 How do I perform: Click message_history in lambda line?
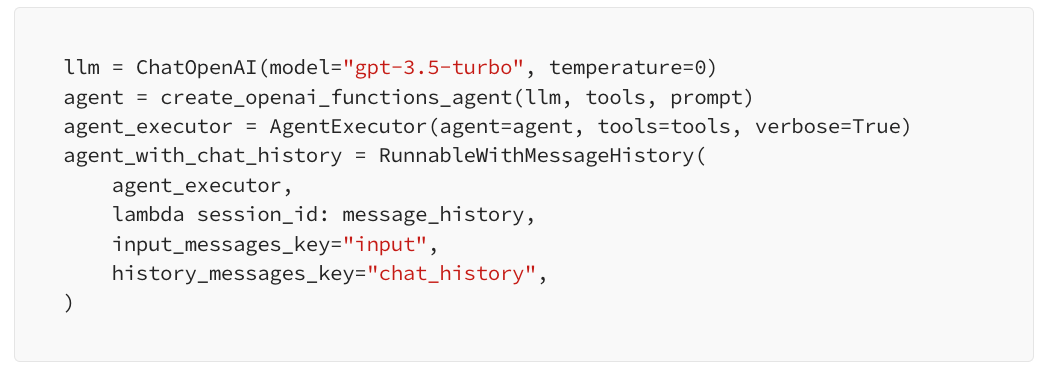(x=433, y=215)
